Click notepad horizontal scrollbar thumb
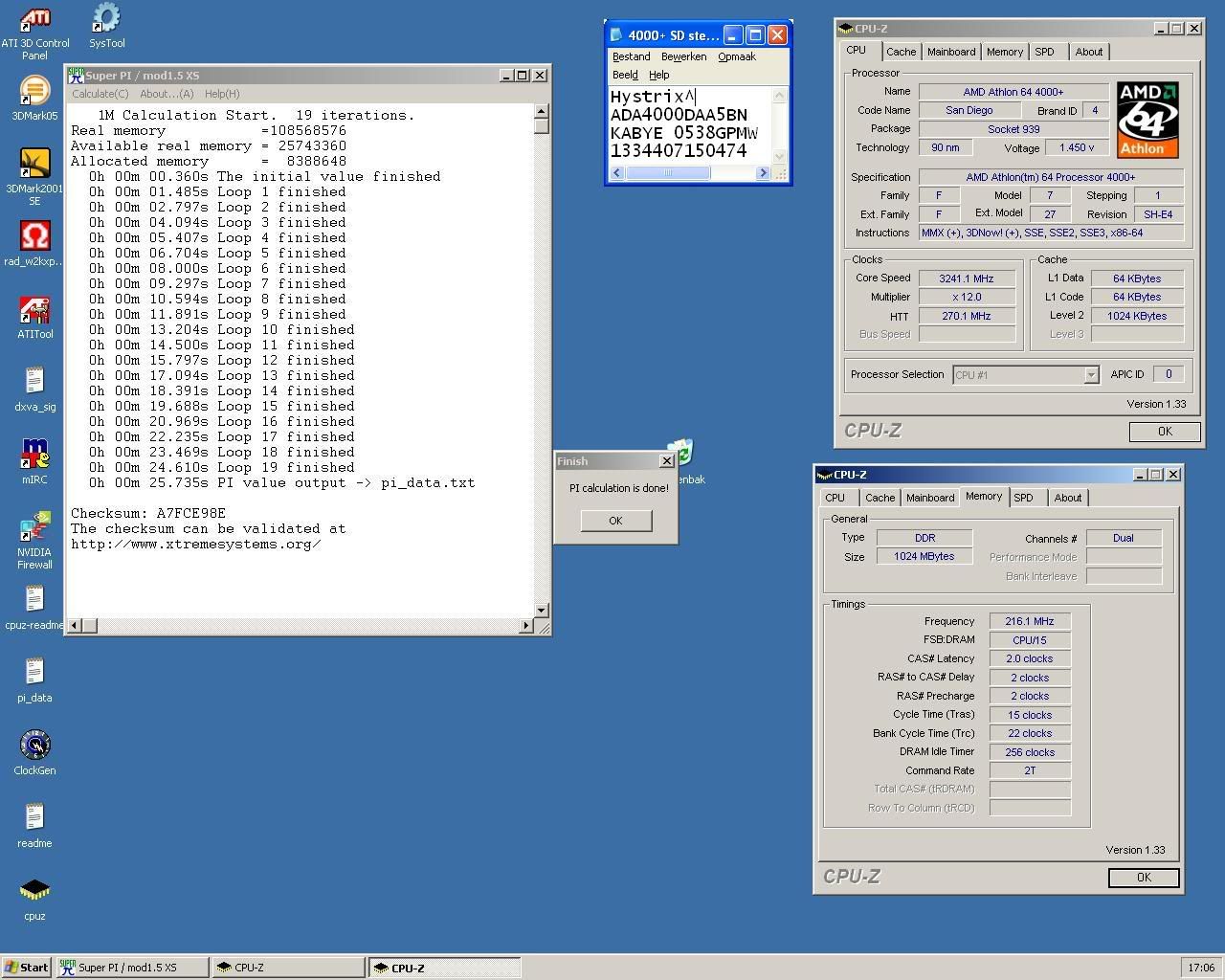This screenshot has height=980, width=1225. [668, 173]
